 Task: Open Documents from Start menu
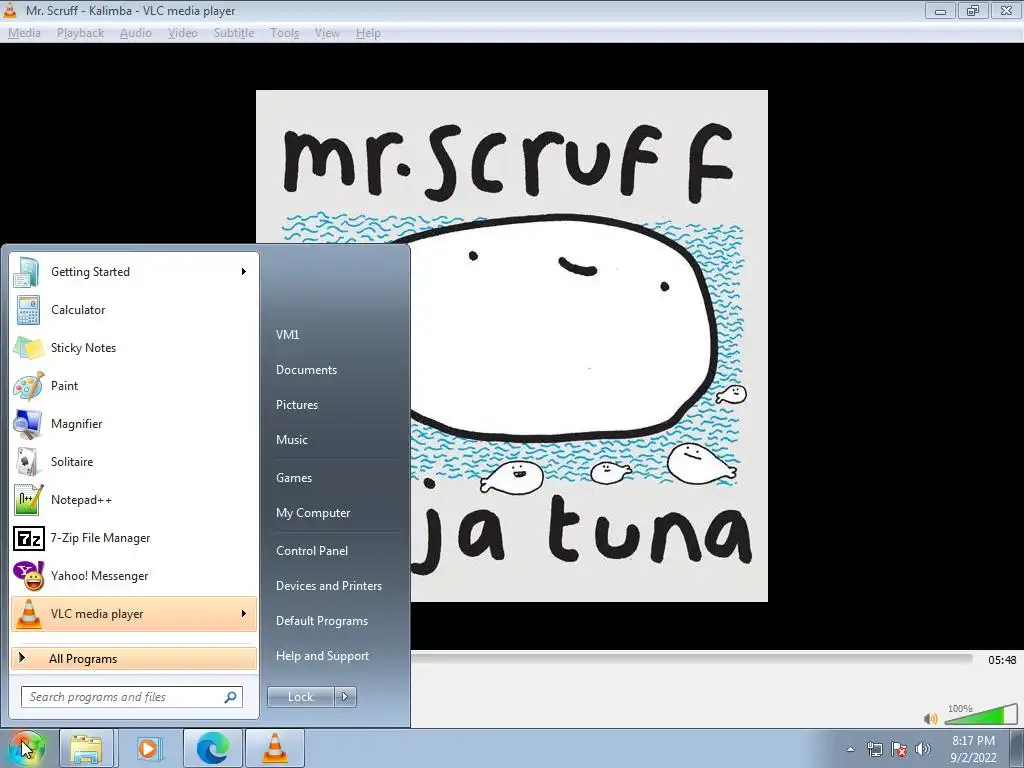306,370
